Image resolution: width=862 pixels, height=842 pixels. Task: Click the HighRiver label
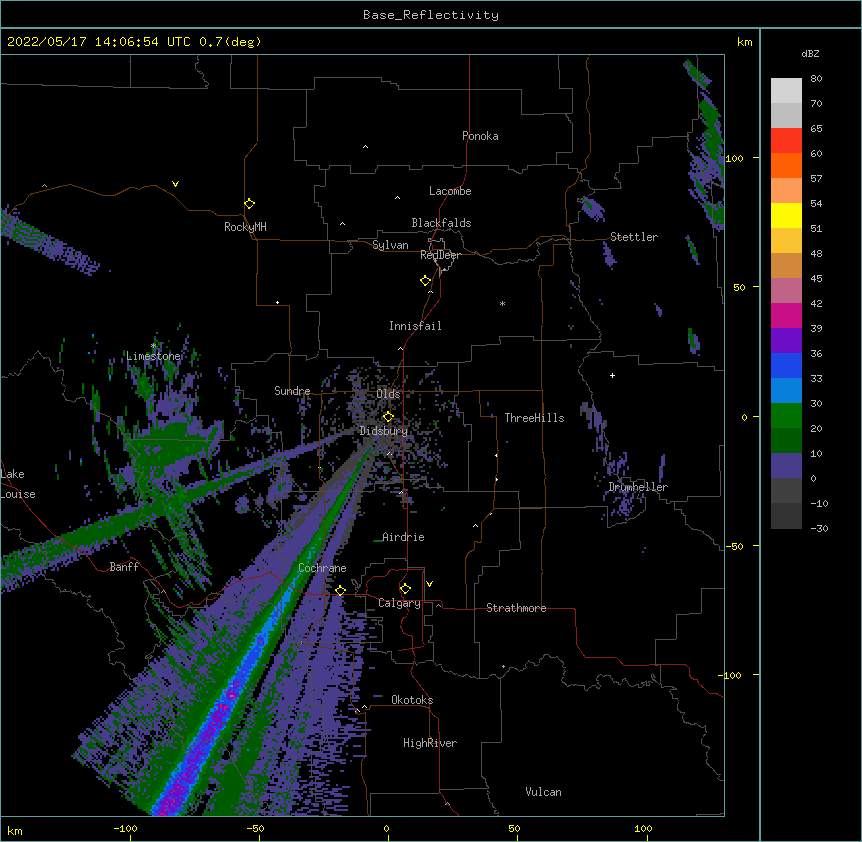(x=430, y=743)
